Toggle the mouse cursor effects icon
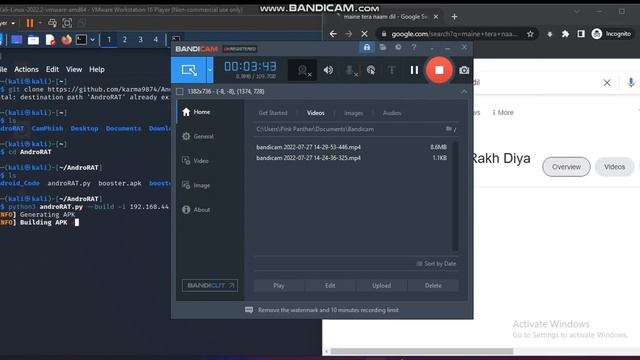 pos(371,70)
